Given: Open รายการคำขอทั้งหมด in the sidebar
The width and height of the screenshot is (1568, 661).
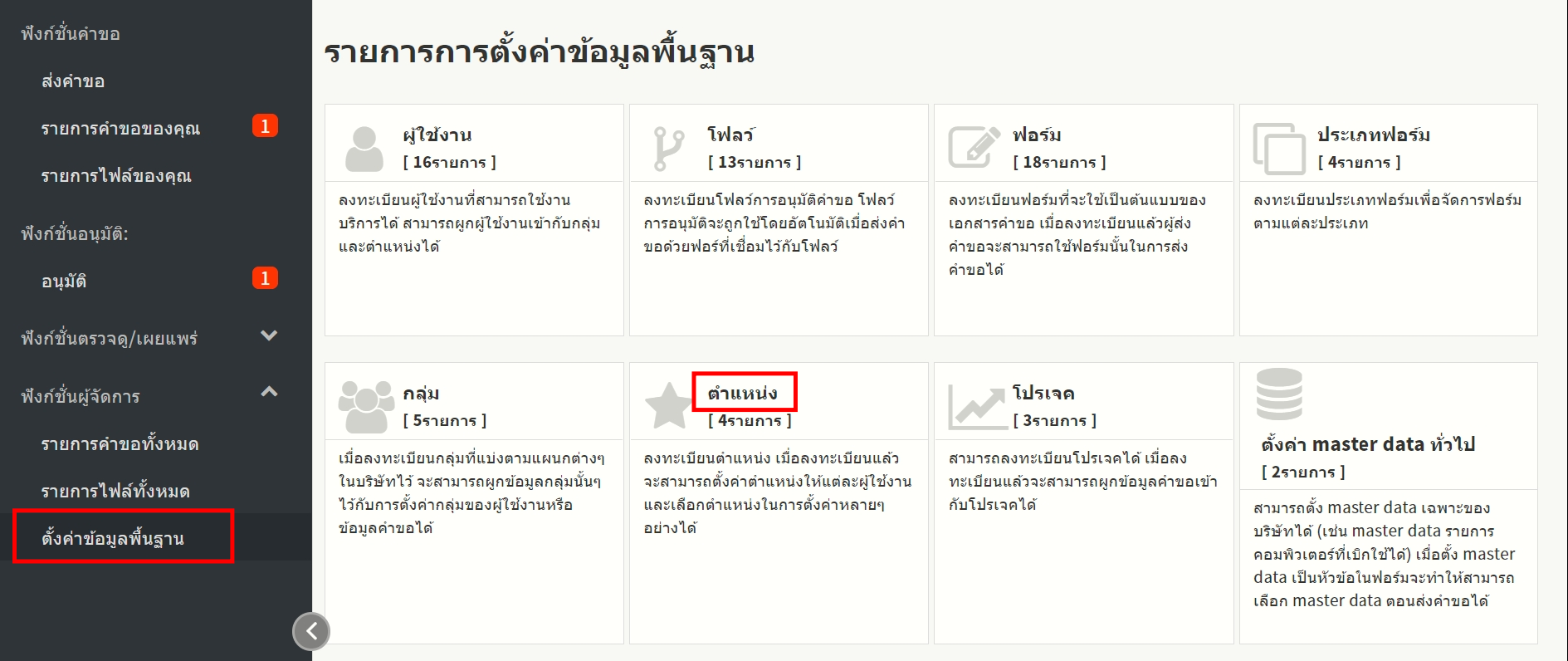Looking at the screenshot, I should [x=120, y=444].
